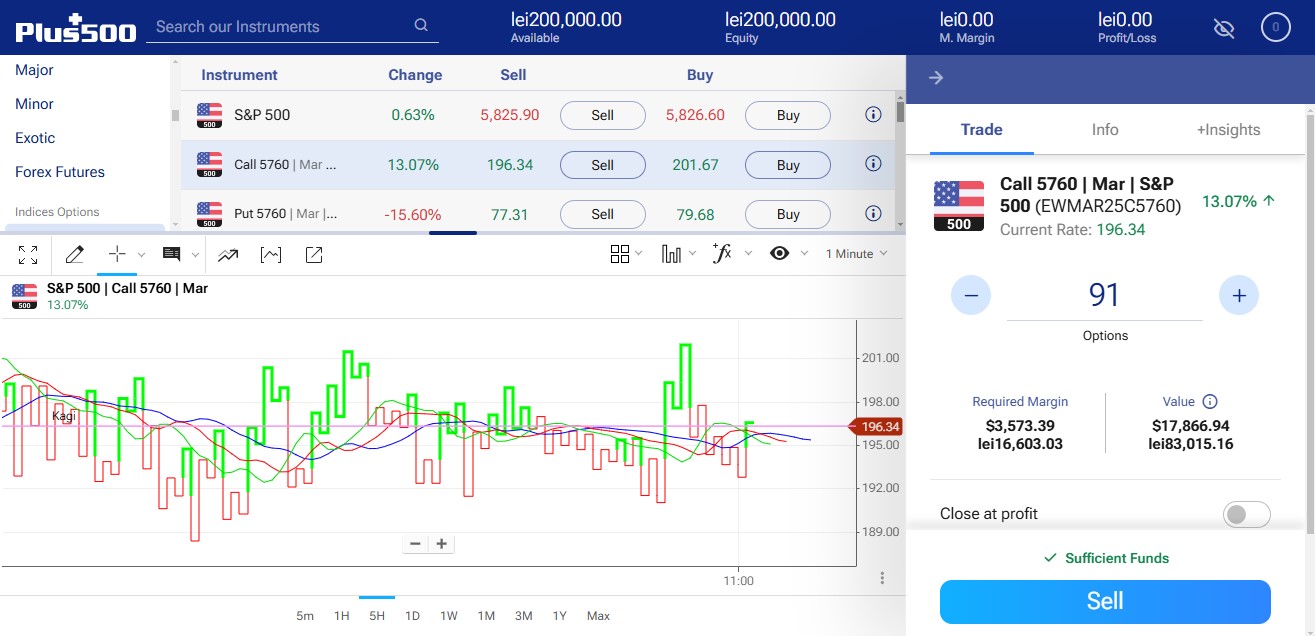
Task: Open chart type selector dropdown
Action: pyautogui.click(x=679, y=254)
